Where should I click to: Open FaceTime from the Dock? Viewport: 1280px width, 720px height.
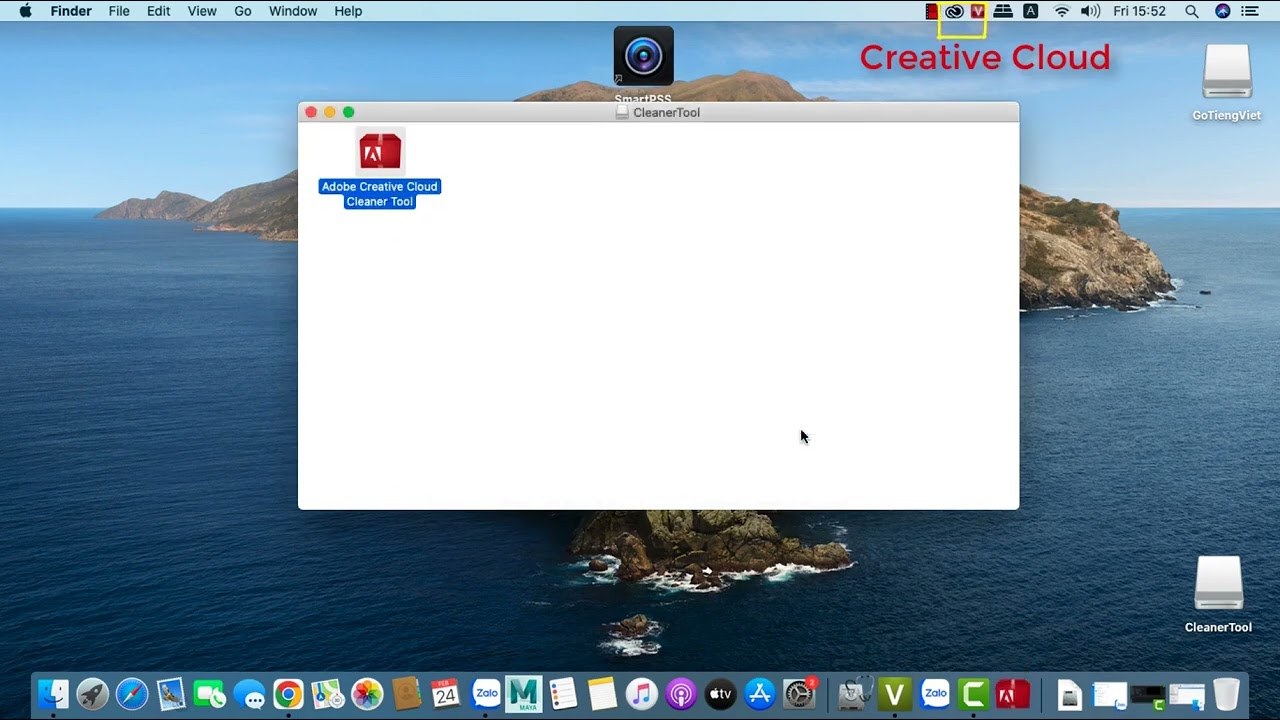210,693
